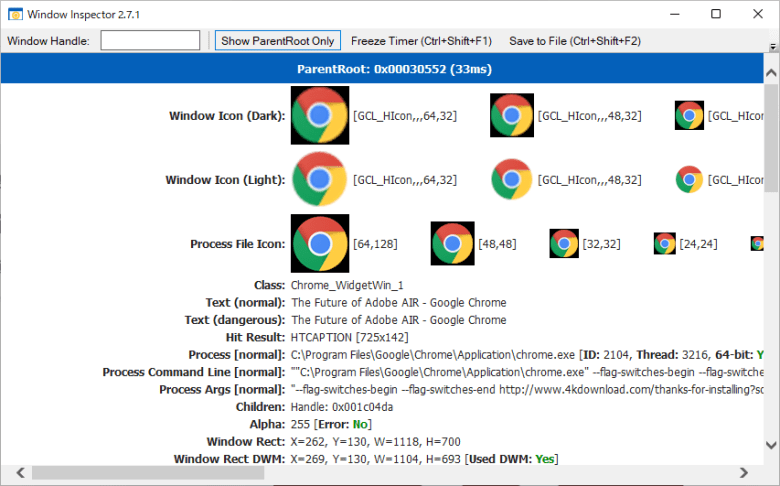Click the Process Args value with 4kdownload URL
This screenshot has height=486, width=780.
click(x=527, y=389)
